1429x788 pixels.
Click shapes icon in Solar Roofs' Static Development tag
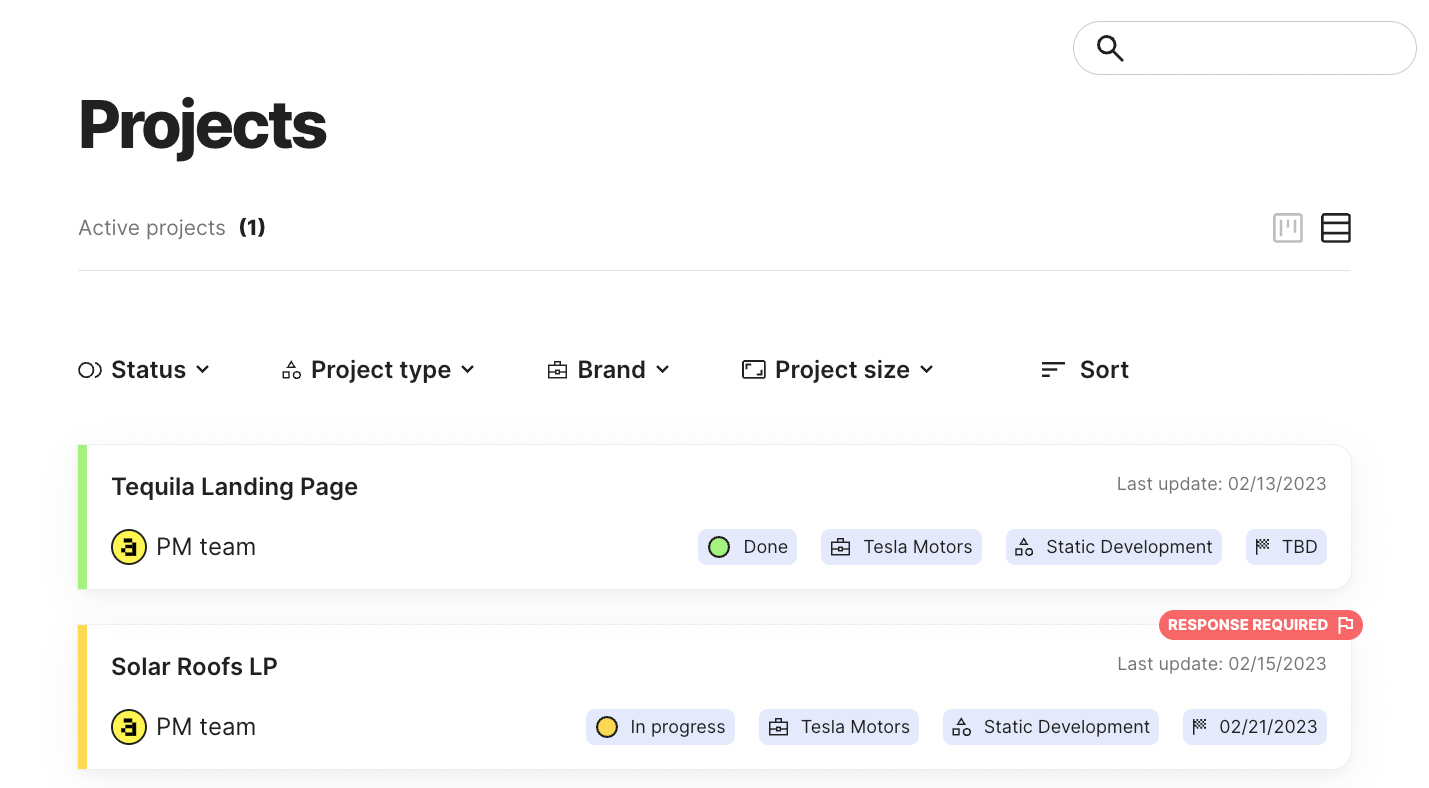[961, 727]
